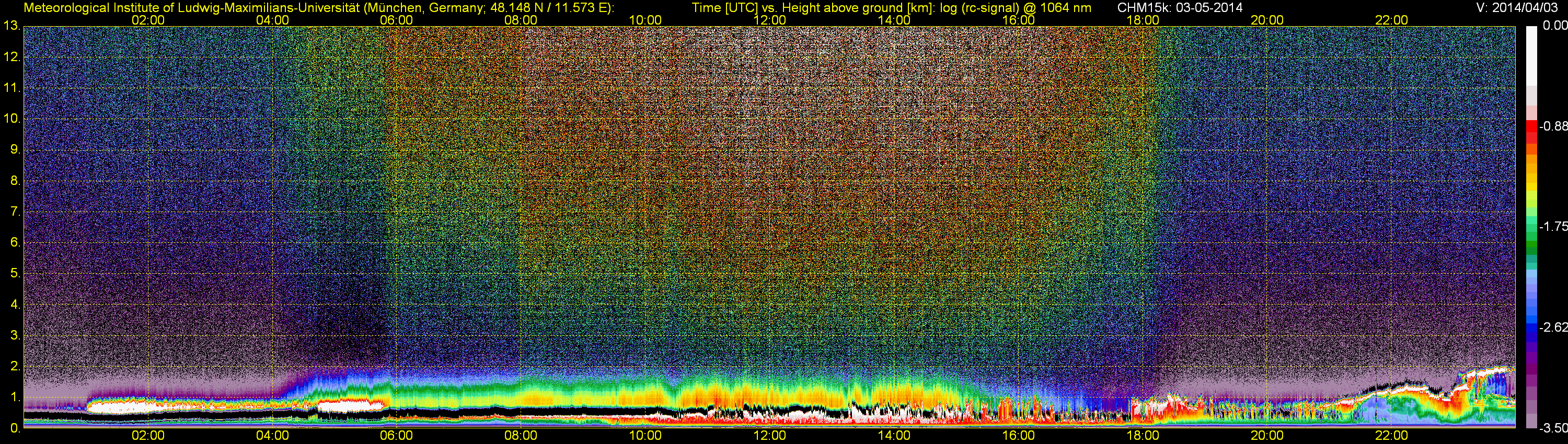Click the height axis label 3
Viewport: 1568px width, 444px height.
tap(15, 335)
